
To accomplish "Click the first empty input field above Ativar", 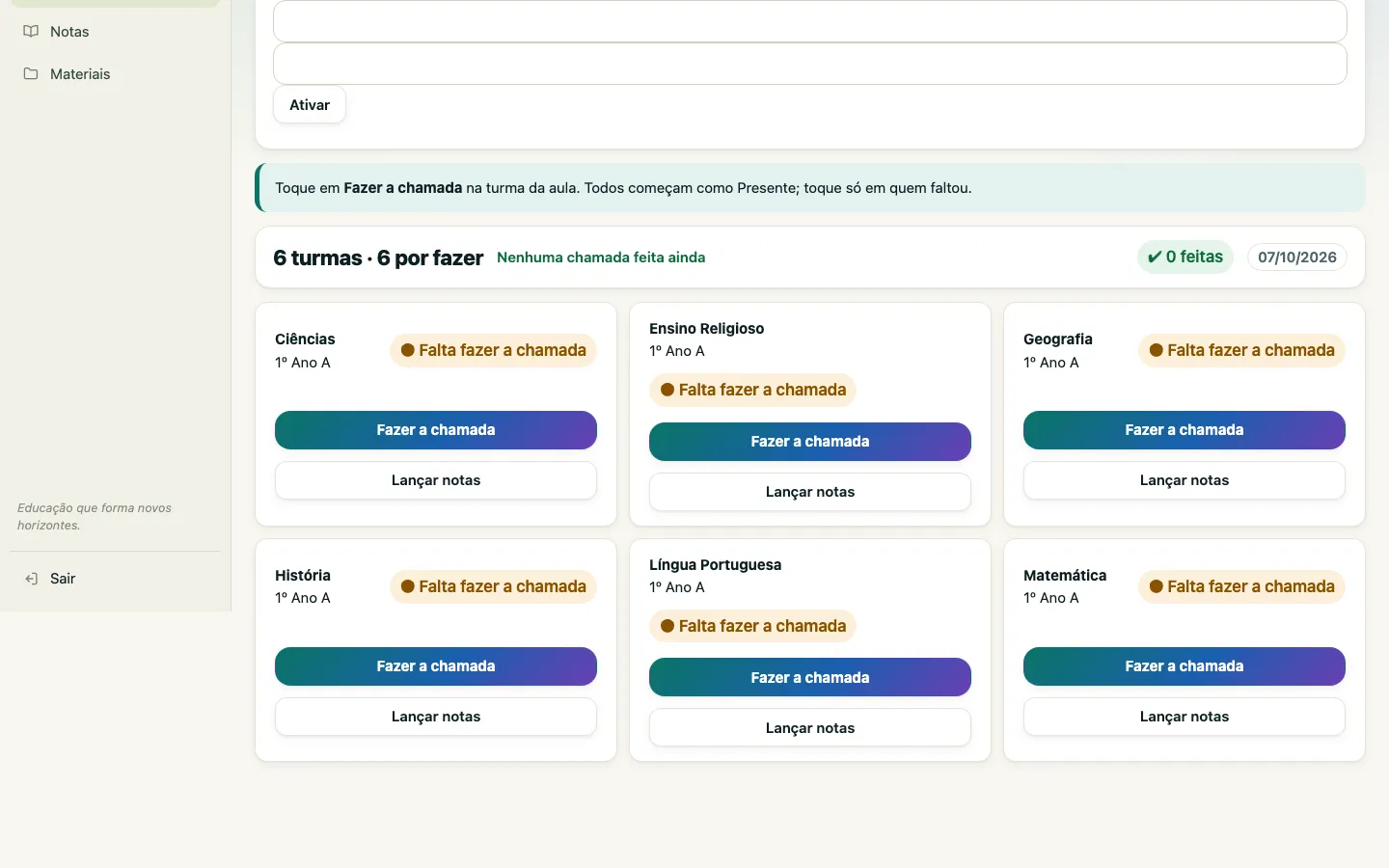I will click(810, 21).
